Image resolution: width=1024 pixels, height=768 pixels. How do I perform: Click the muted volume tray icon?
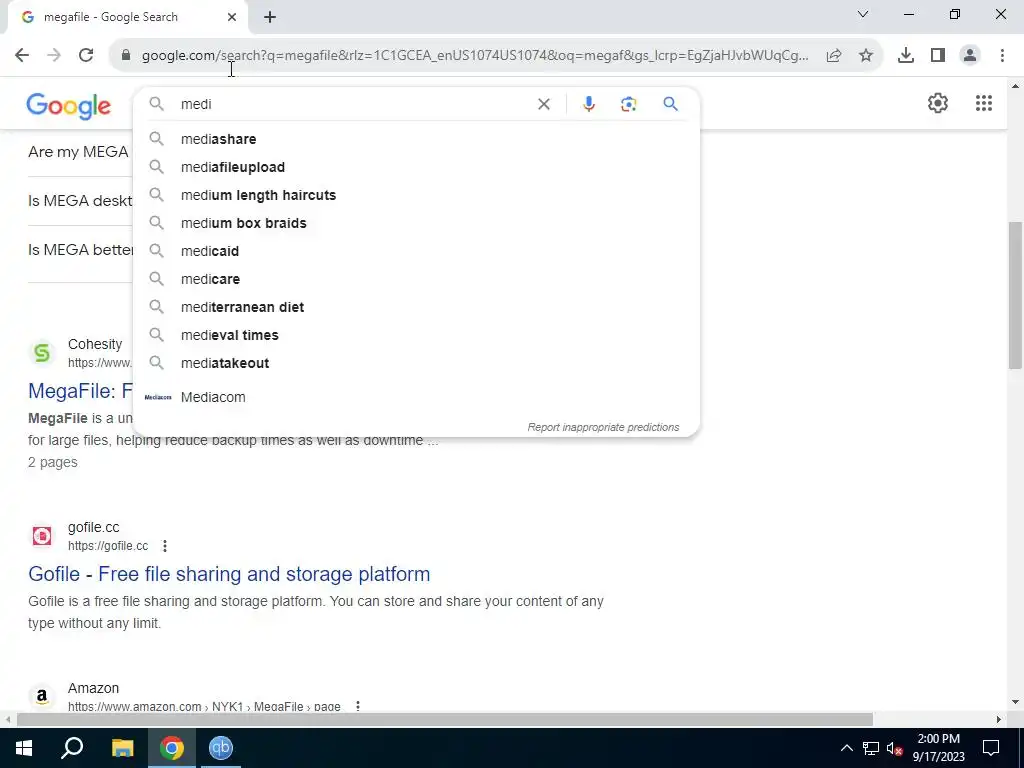(895, 748)
